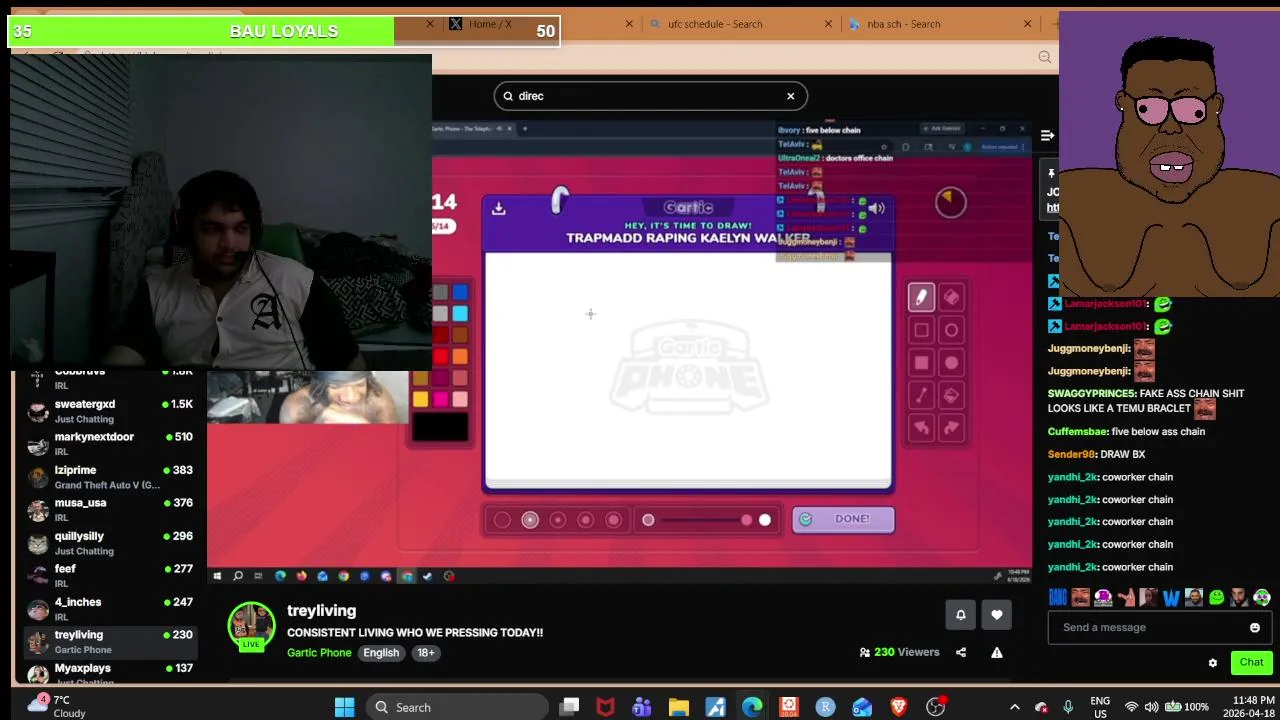The height and width of the screenshot is (720, 1280).
Task: Pick the blue color swatch
Action: coord(460,292)
